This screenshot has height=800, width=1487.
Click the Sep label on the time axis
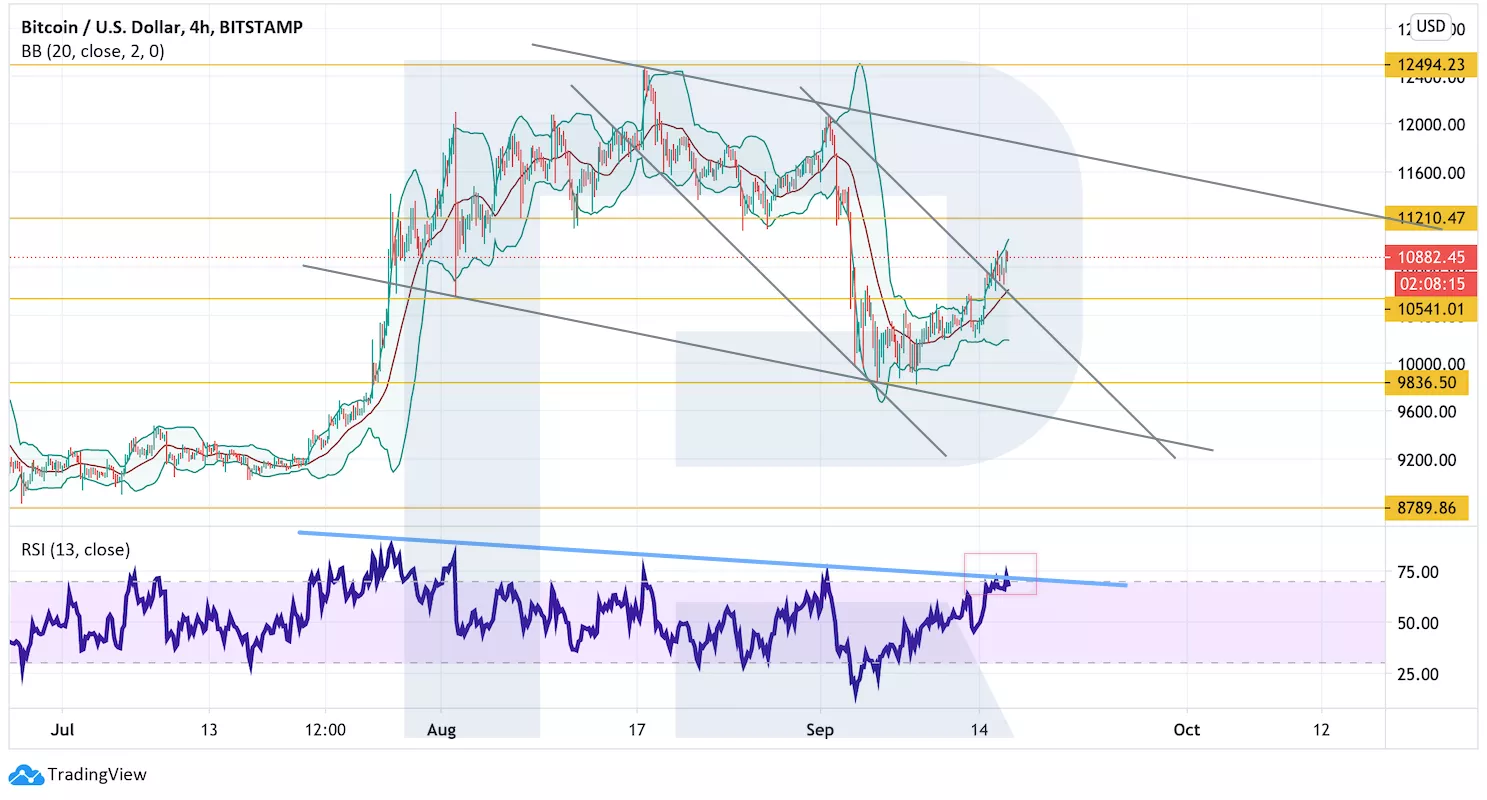820,730
